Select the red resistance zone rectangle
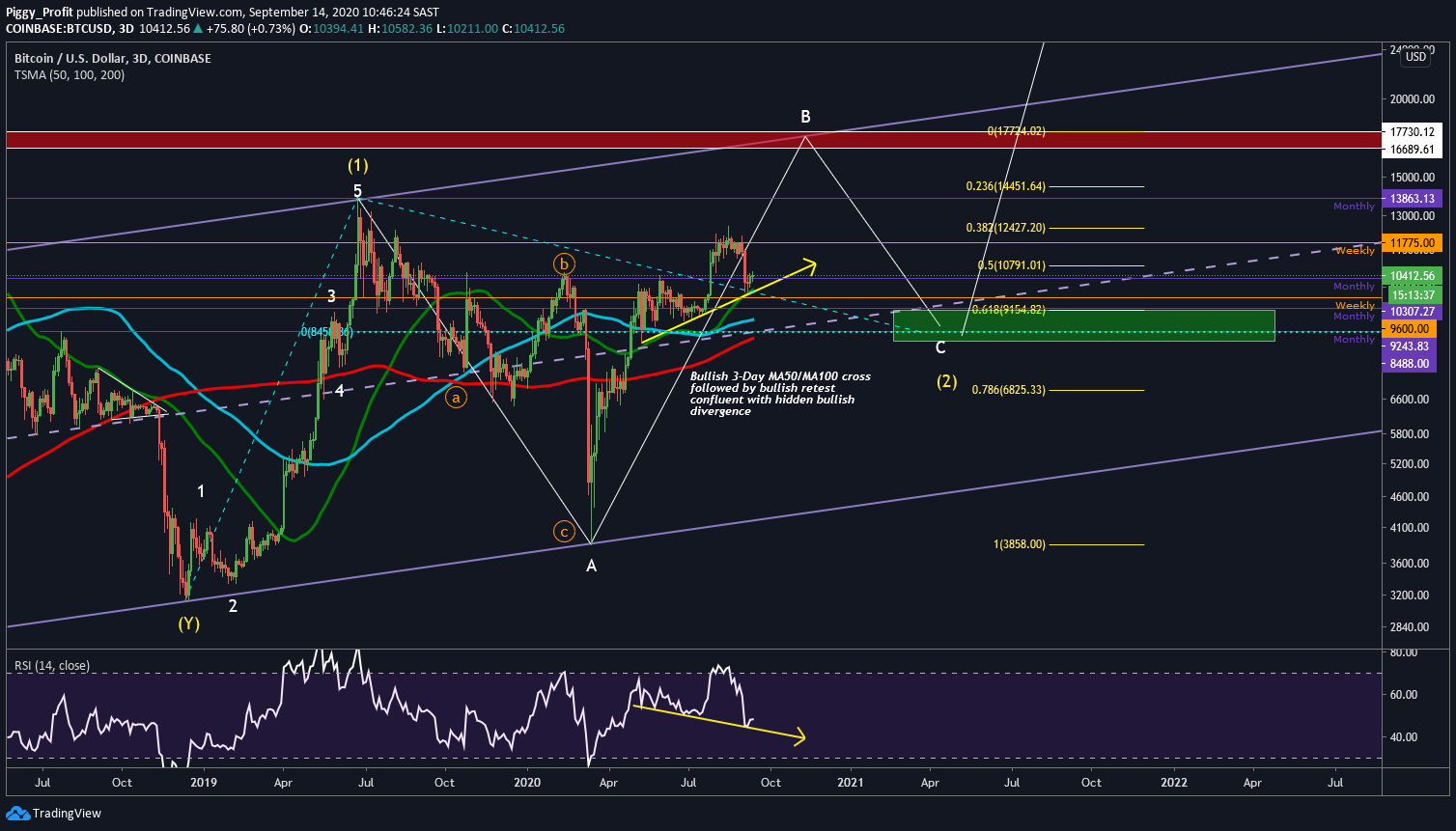This screenshot has width=1456, height=831. pyautogui.click(x=693, y=140)
